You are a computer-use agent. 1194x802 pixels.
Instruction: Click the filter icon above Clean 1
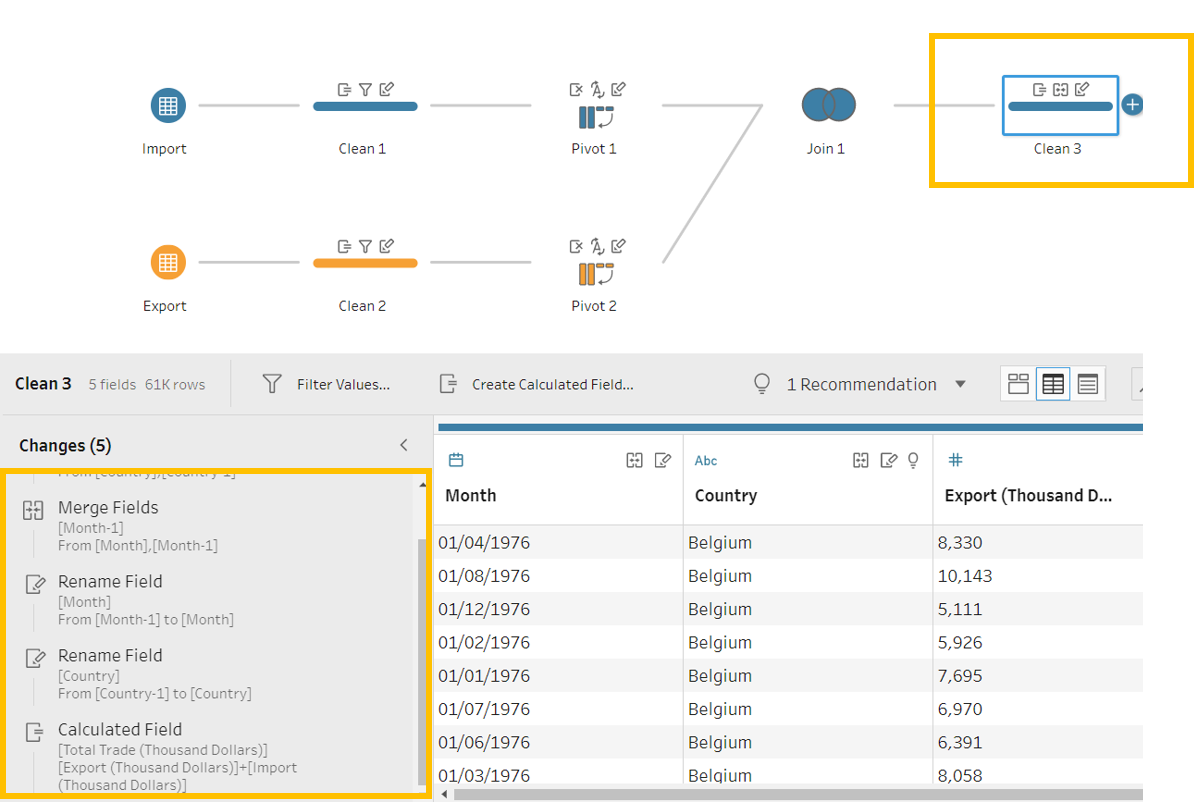click(x=365, y=90)
